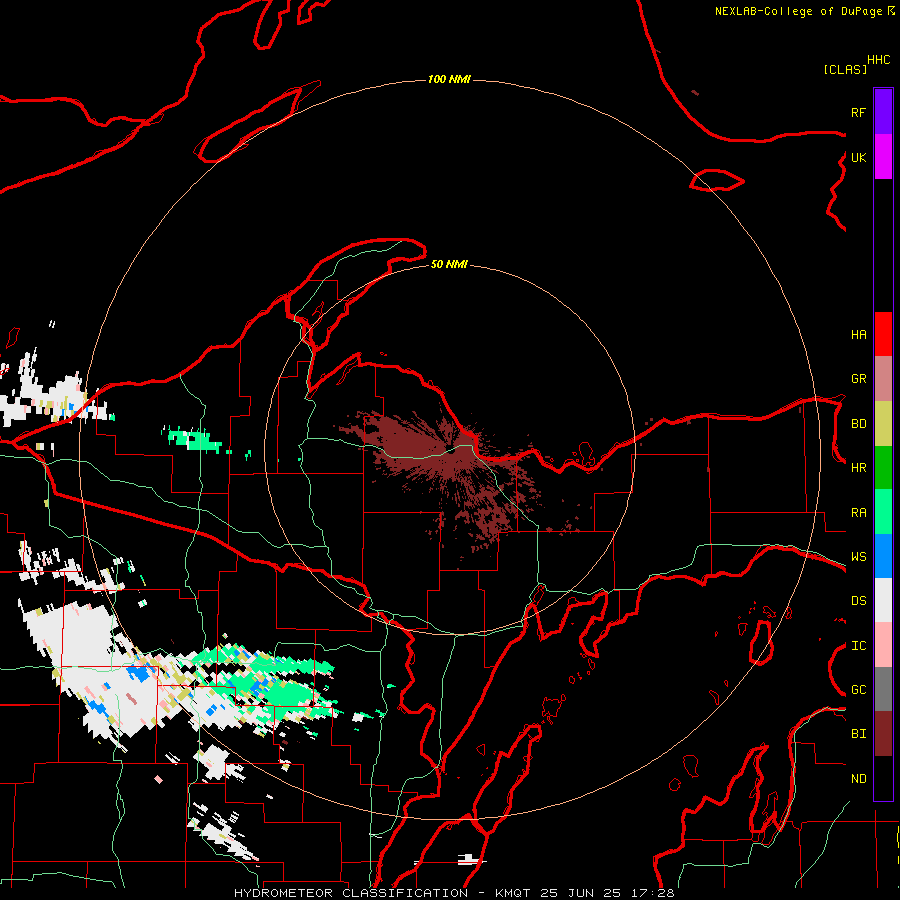The height and width of the screenshot is (900, 900).
Task: Click the small green rain echo northwest of radar
Action: click(194, 440)
